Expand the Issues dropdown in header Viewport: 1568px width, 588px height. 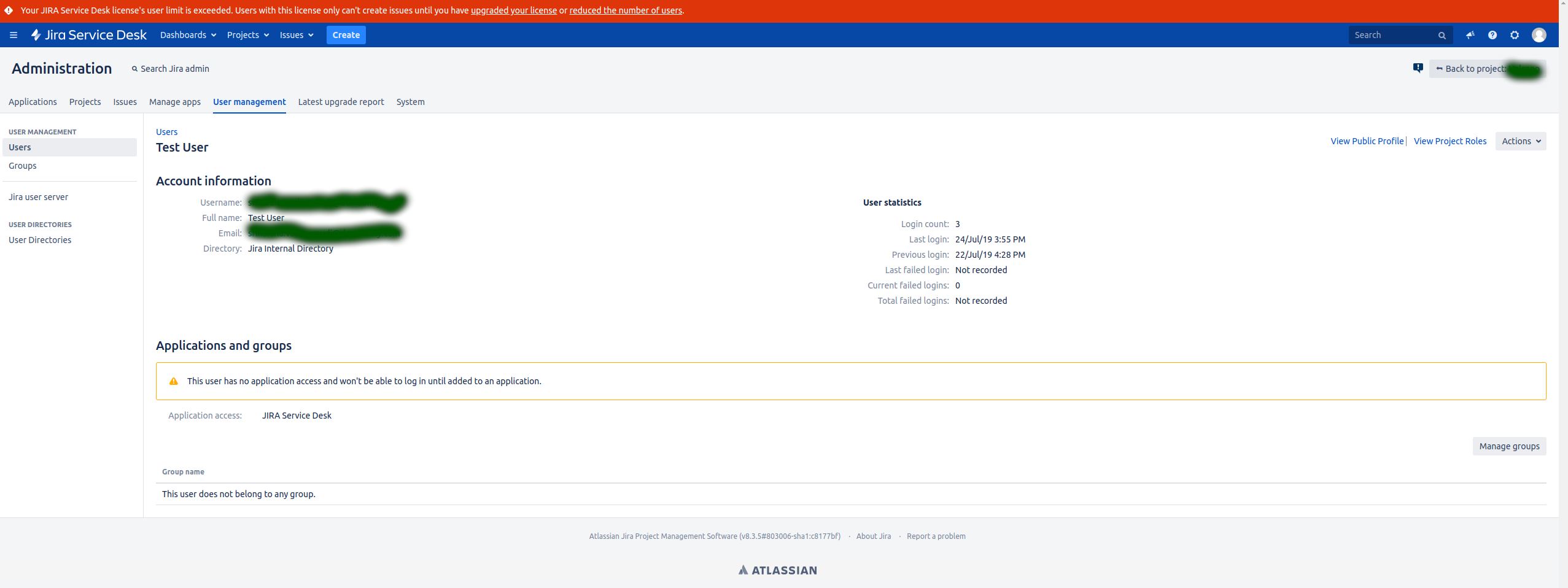(x=297, y=35)
